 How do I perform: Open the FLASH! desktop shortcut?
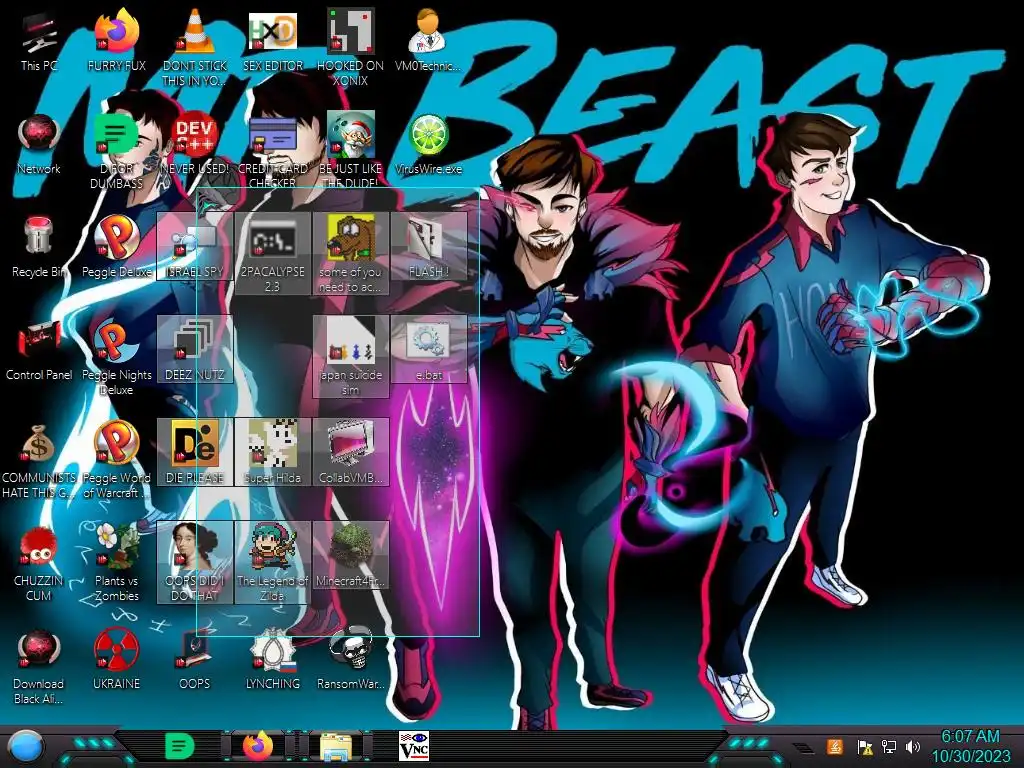[428, 247]
